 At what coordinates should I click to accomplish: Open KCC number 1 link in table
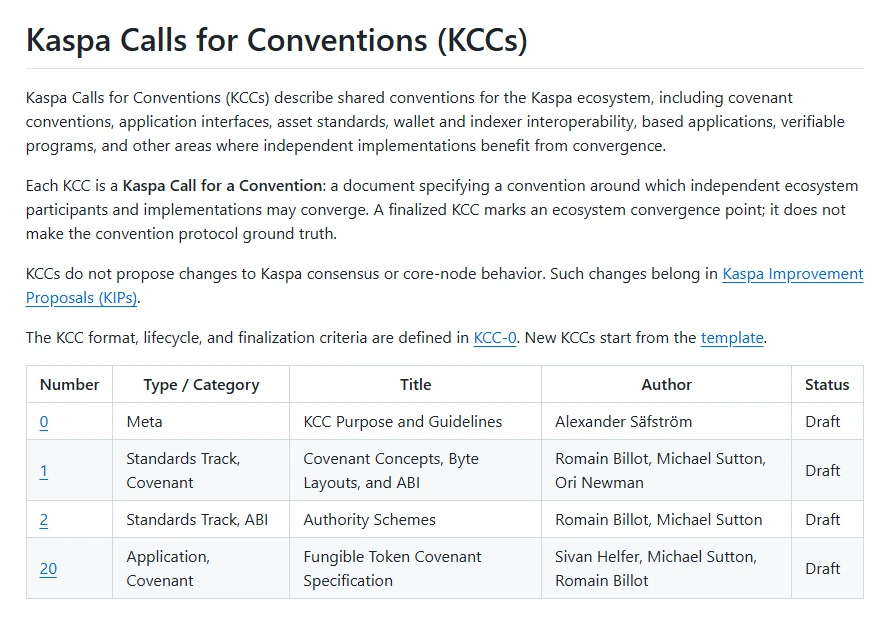[x=44, y=471]
